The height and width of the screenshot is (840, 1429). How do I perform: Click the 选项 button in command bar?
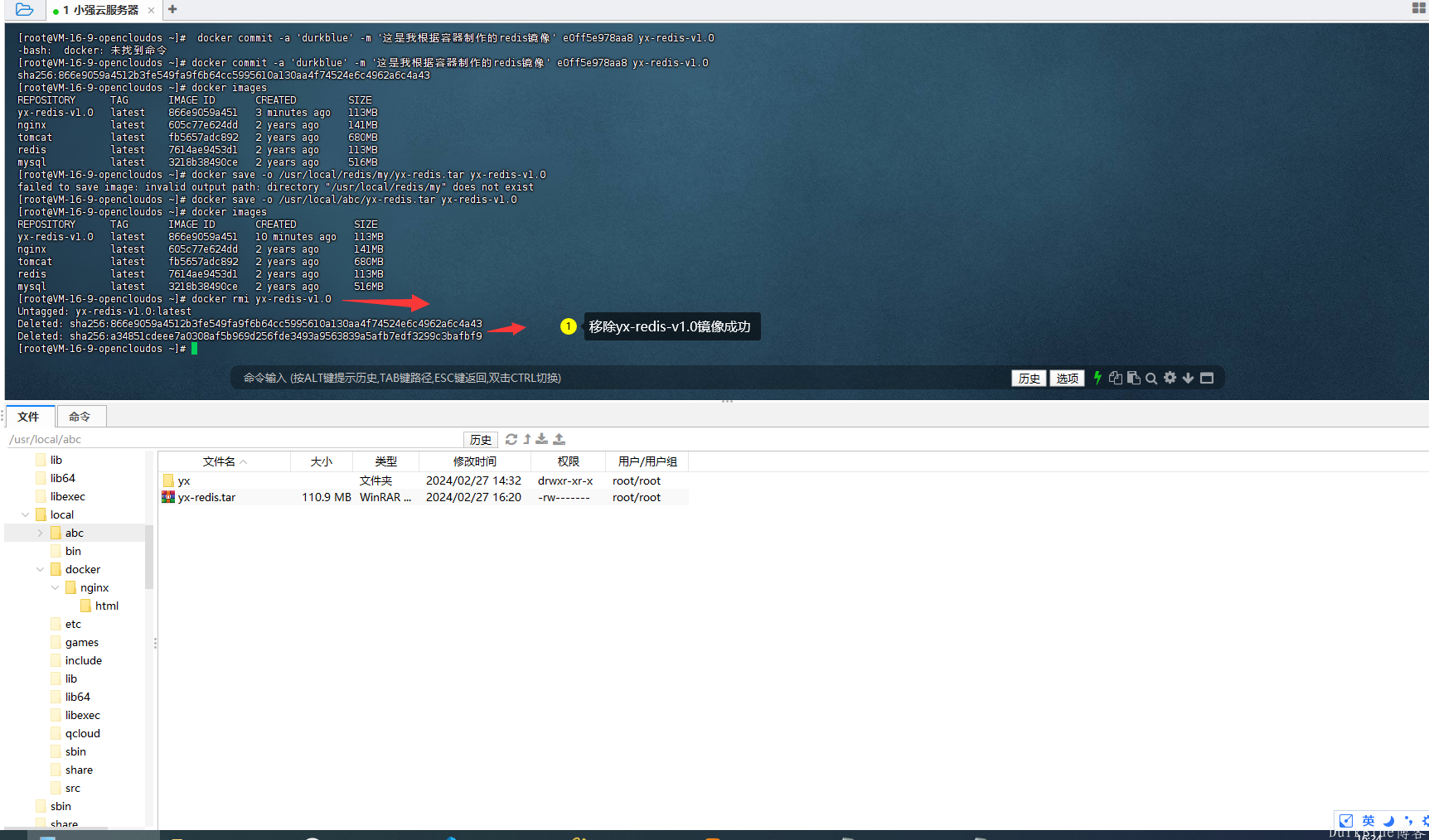click(x=1067, y=378)
